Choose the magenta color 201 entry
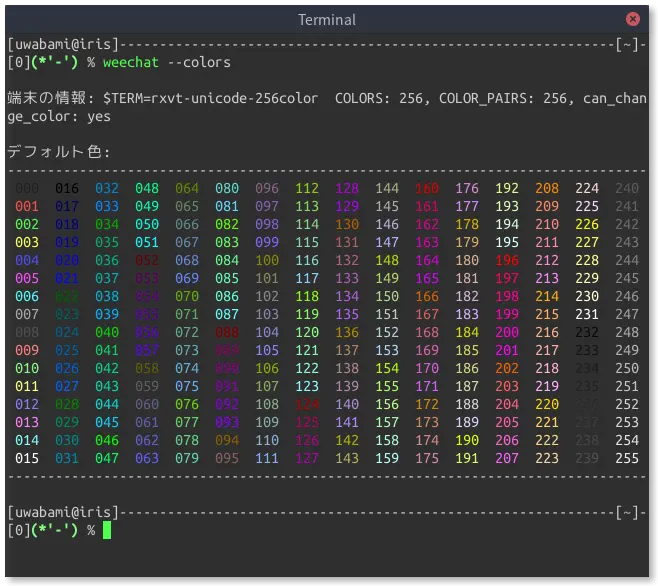The width and height of the screenshot is (658, 586). point(507,350)
